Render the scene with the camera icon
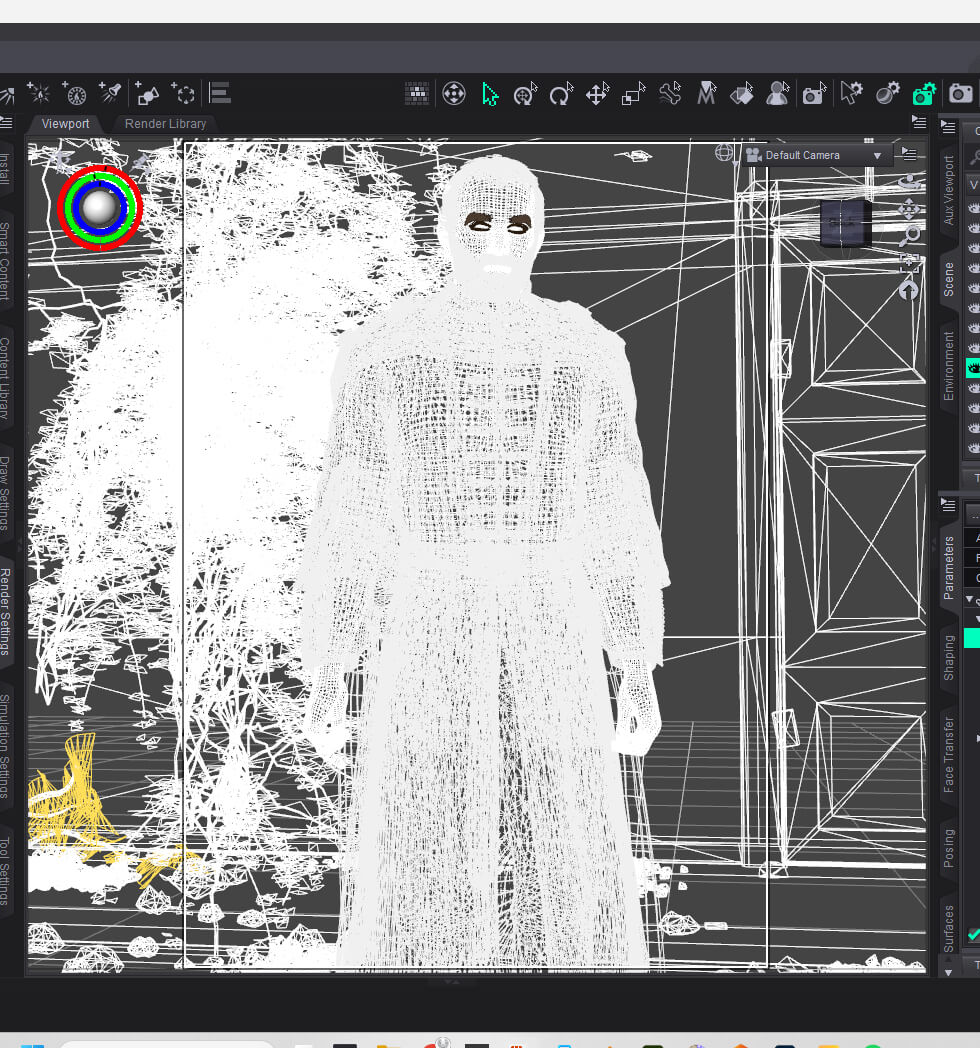The height and width of the screenshot is (1048, 980). point(961,94)
